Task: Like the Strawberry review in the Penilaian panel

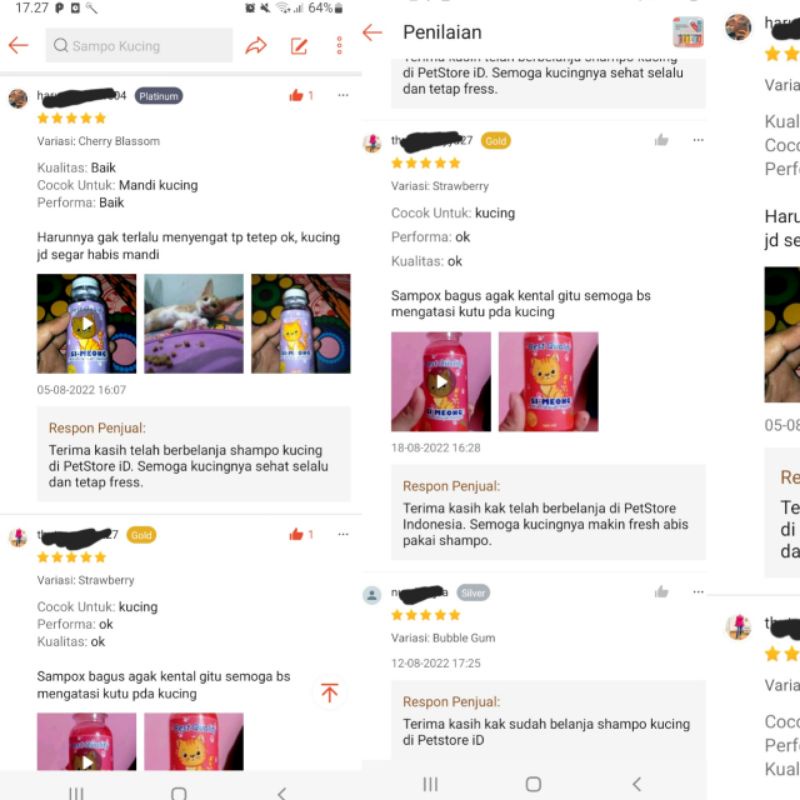Action: (x=661, y=140)
